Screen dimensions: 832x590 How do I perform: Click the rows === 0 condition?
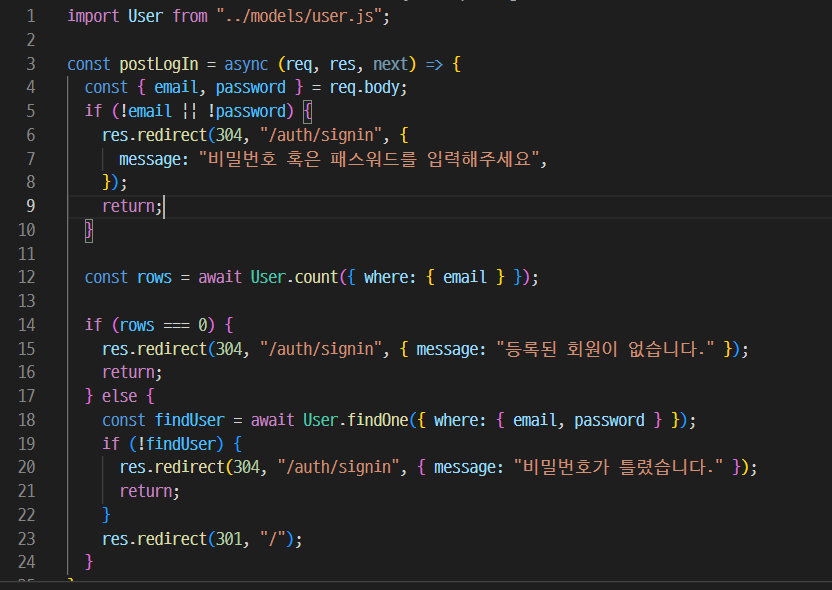(x=163, y=325)
